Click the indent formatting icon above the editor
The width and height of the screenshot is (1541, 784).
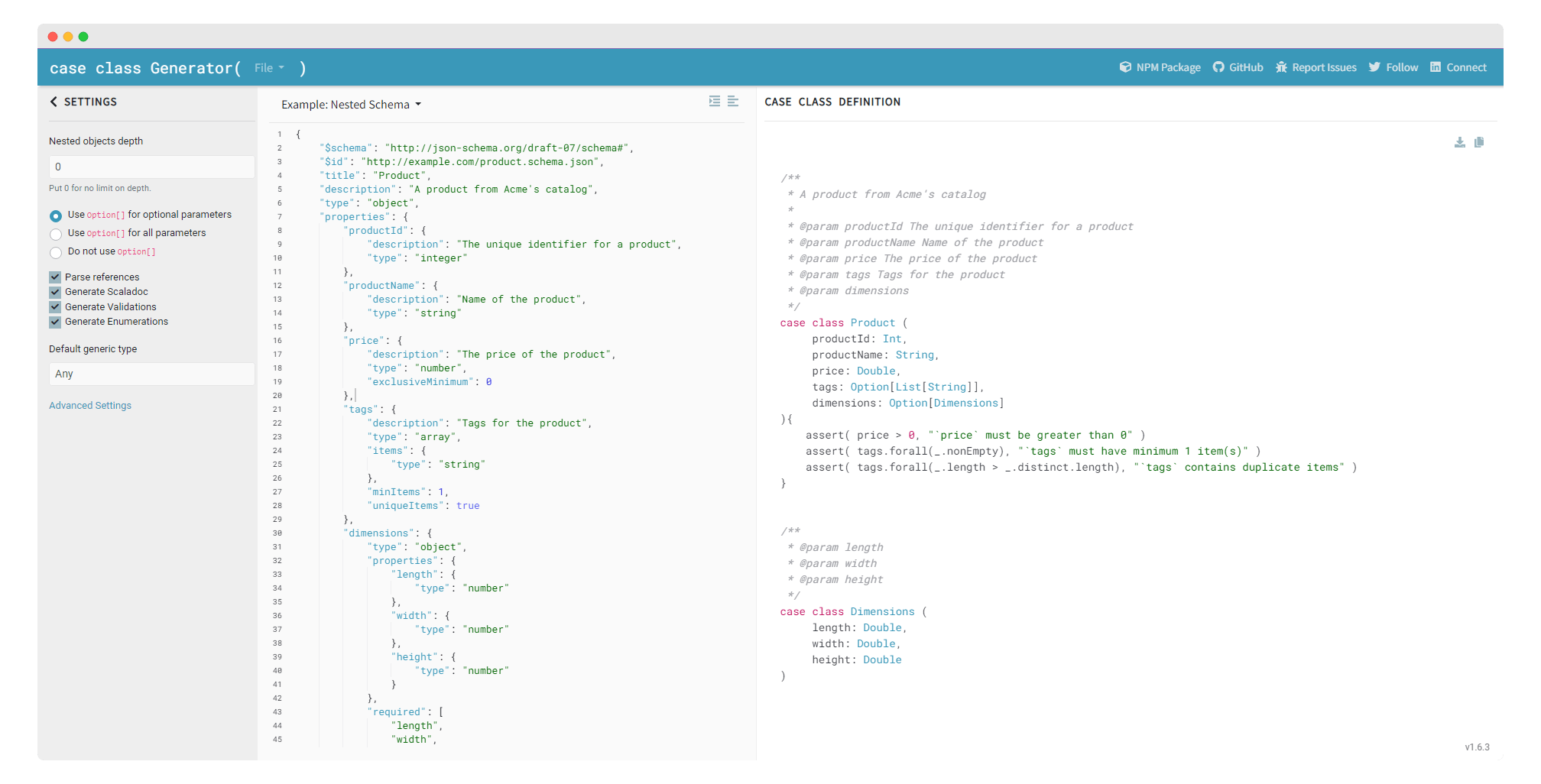point(715,102)
